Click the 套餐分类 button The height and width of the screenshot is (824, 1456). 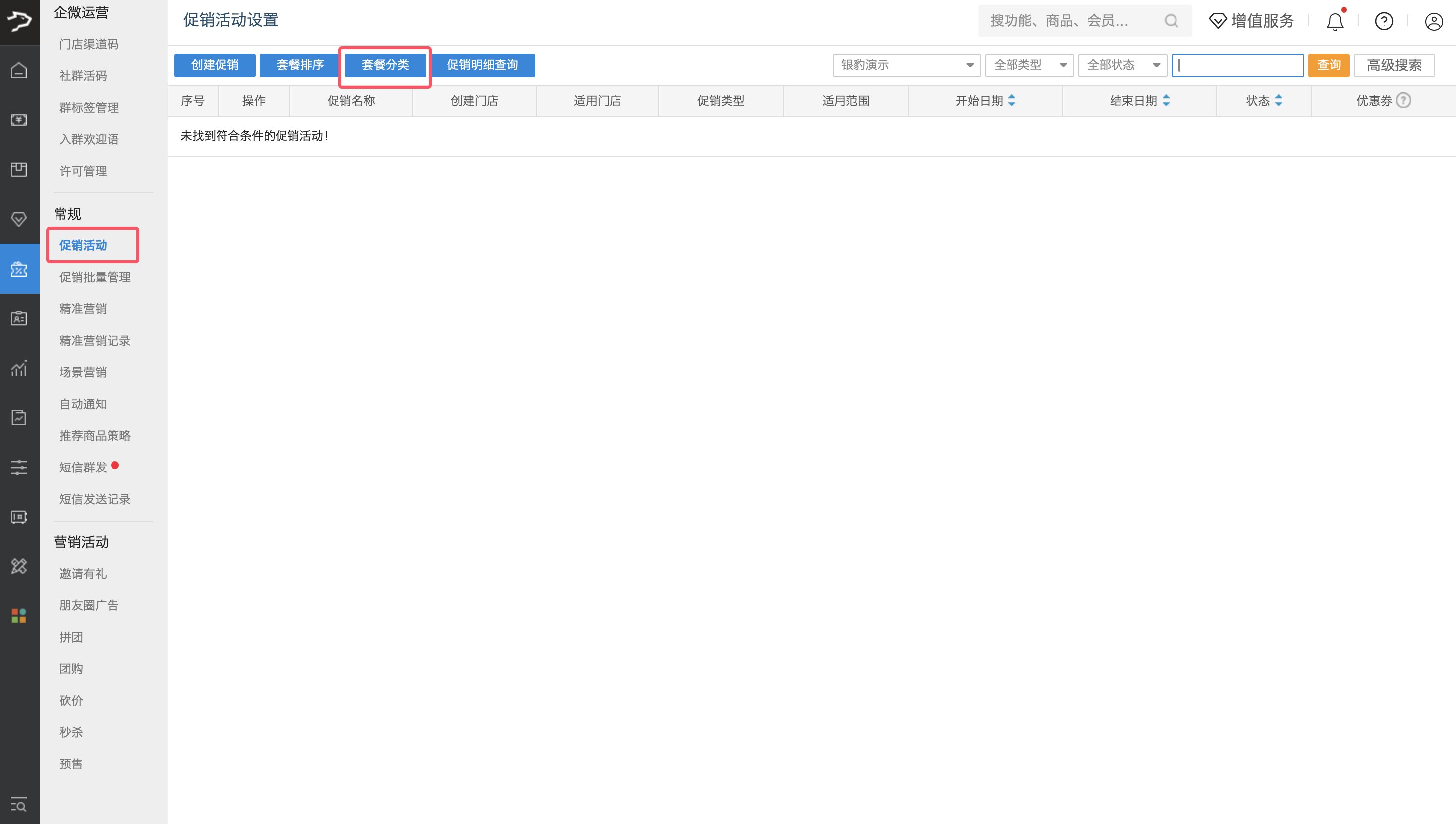(x=385, y=65)
